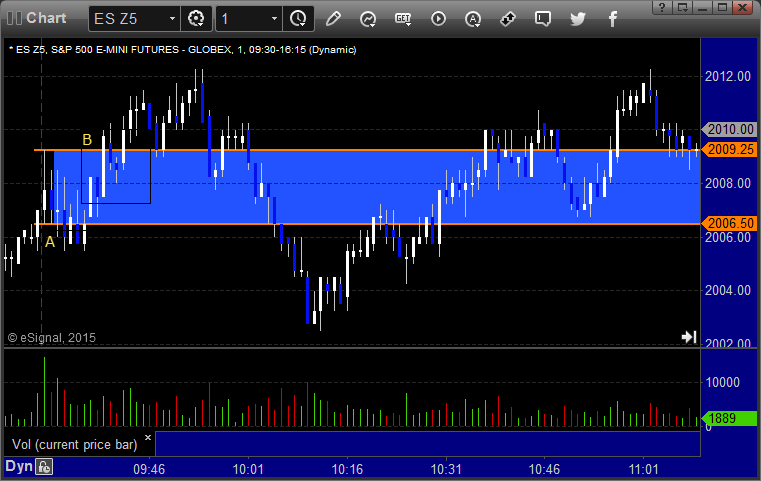
Task: Click the ES Z5 symbol input field
Action: pos(128,19)
